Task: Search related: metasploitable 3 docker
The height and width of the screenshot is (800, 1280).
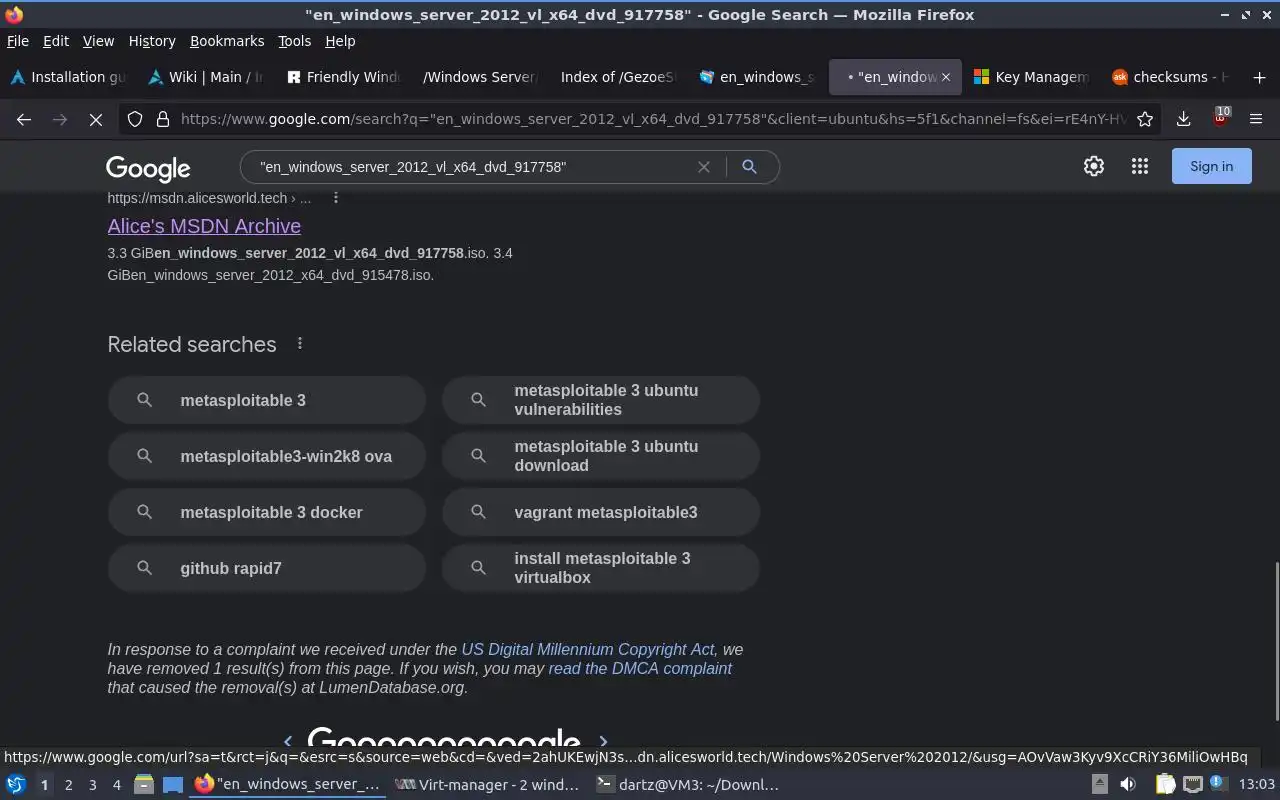Action: 267,512
